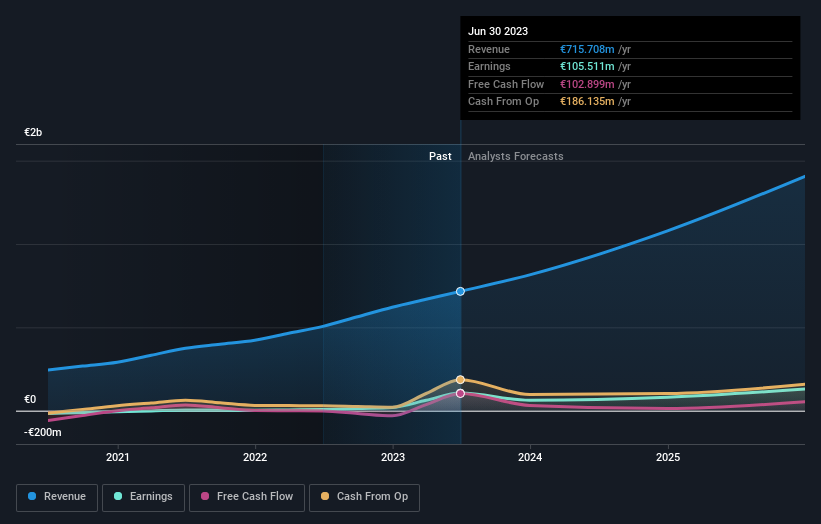This screenshot has height=524, width=821.
Task: Select the orange Cash From Op data point
Action: click(x=460, y=380)
